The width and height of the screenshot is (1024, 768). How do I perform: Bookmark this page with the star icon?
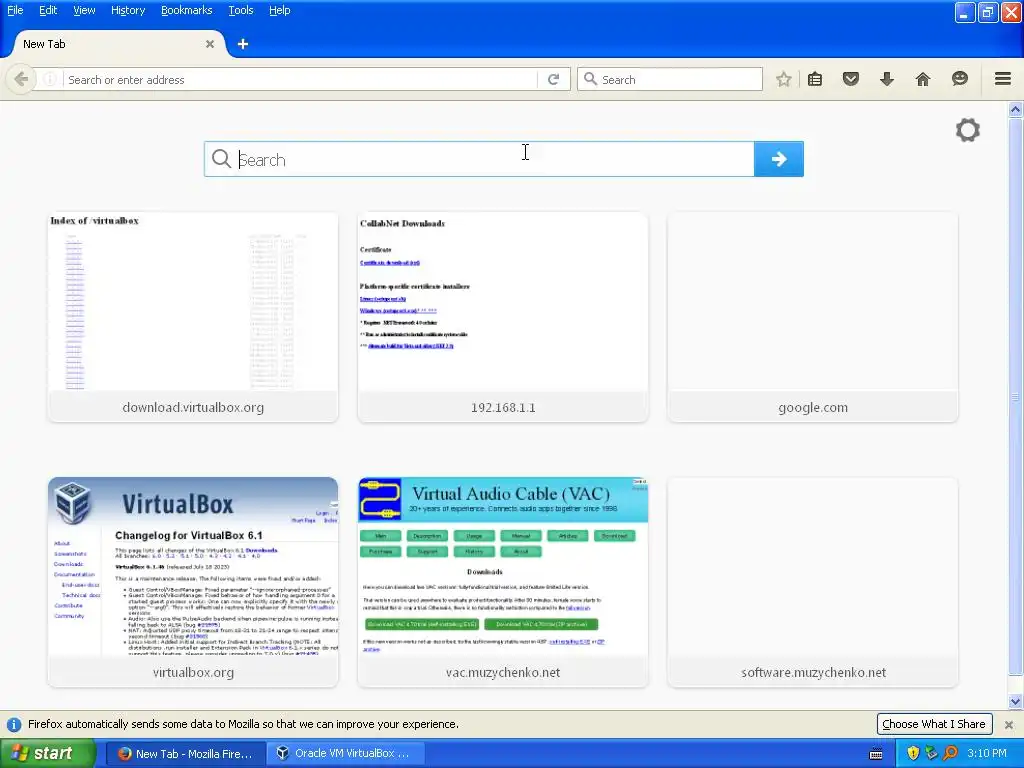(784, 79)
